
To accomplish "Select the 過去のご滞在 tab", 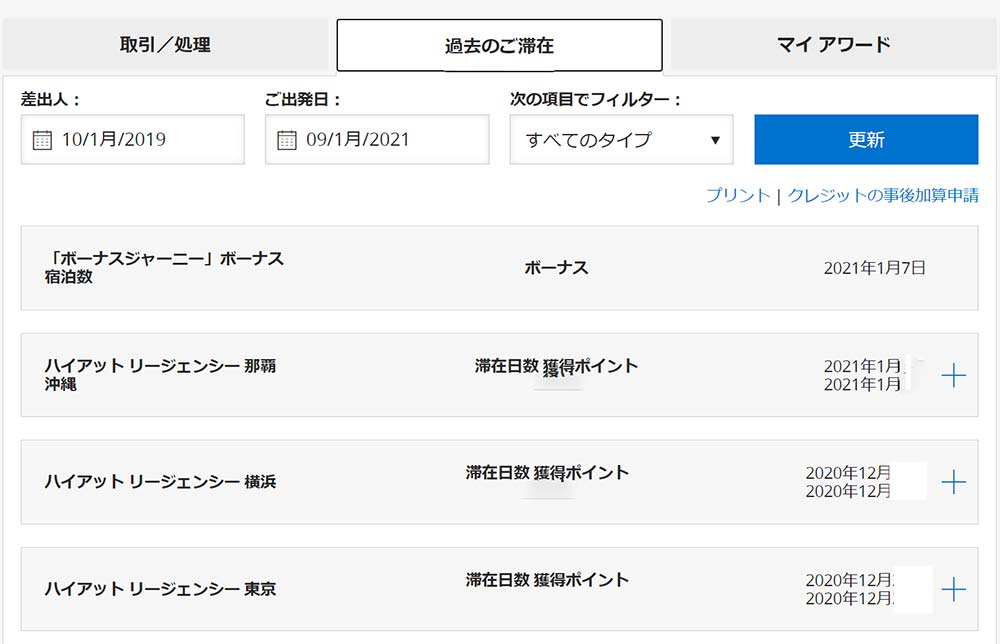I will point(499,46).
